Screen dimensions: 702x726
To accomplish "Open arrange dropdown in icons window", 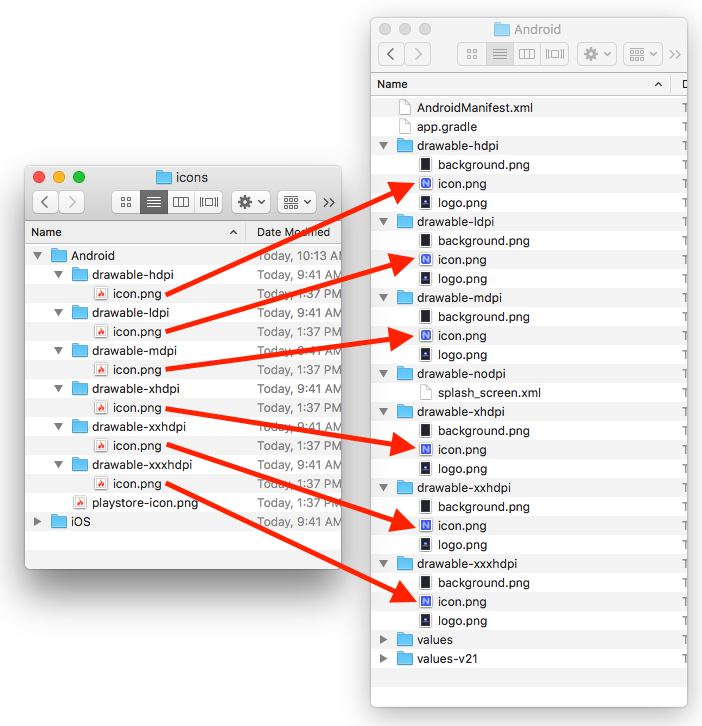I will pos(297,202).
